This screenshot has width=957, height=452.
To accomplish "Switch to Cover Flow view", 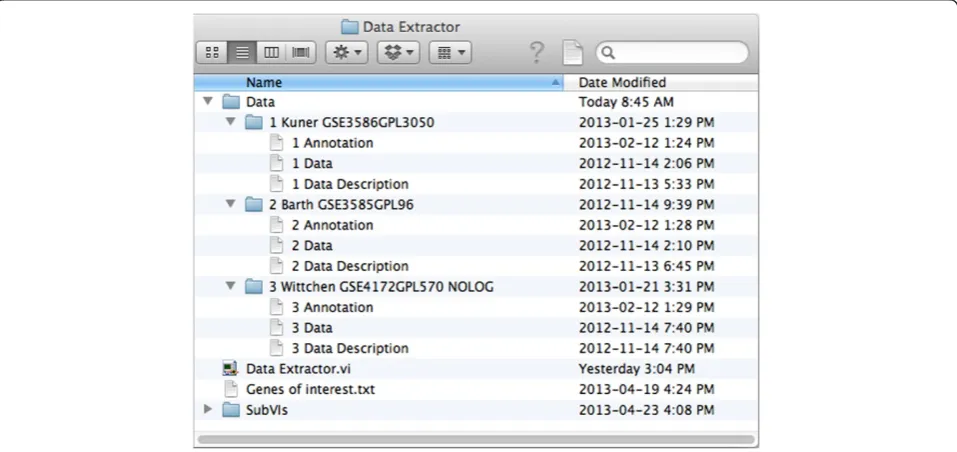I will point(301,52).
